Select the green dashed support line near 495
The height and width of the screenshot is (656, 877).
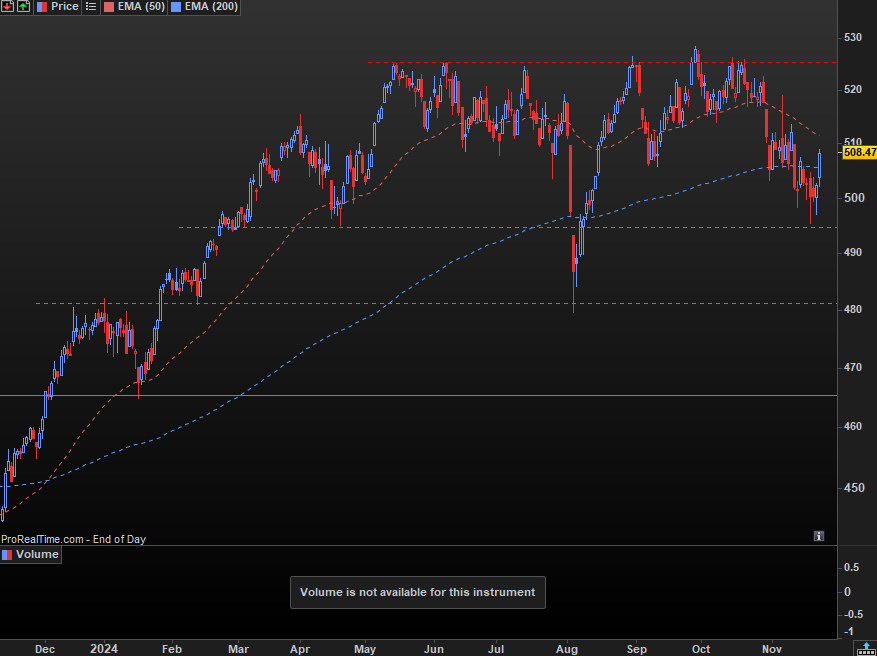point(507,228)
